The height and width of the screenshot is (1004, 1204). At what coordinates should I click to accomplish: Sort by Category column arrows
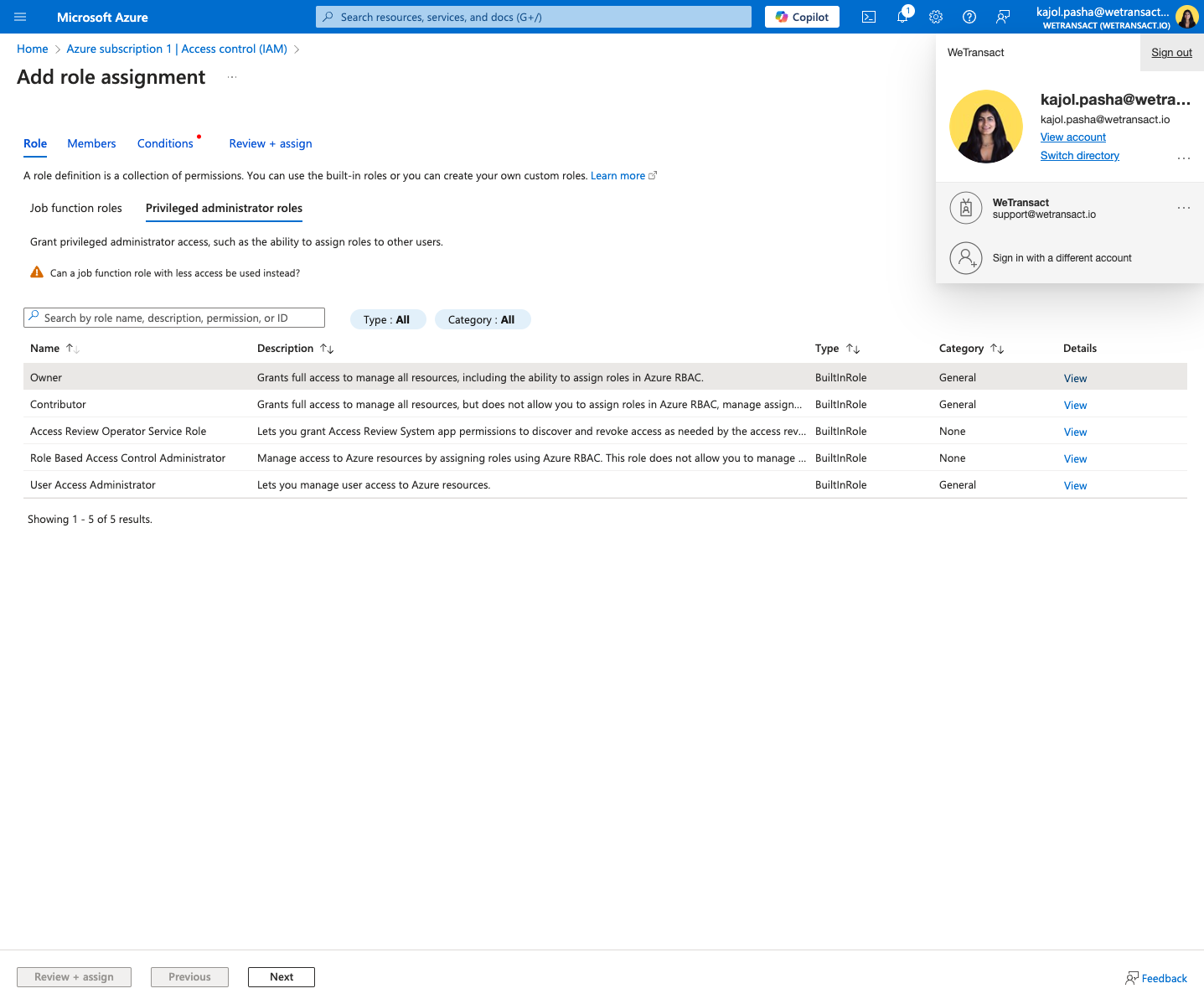997,349
